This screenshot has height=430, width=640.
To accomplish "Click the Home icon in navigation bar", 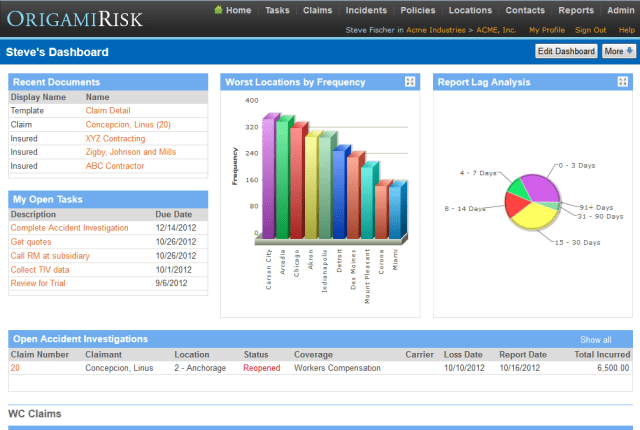I will click(x=218, y=9).
